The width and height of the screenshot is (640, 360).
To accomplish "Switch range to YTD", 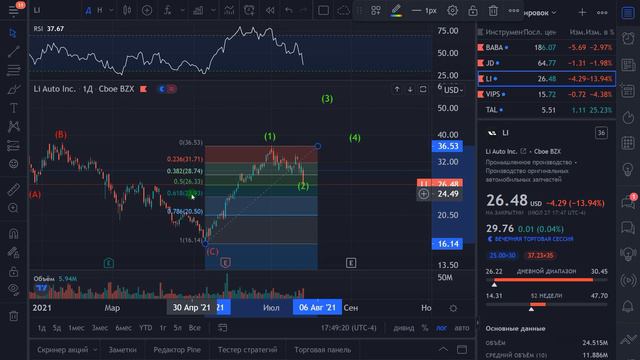I will click(x=145, y=328).
